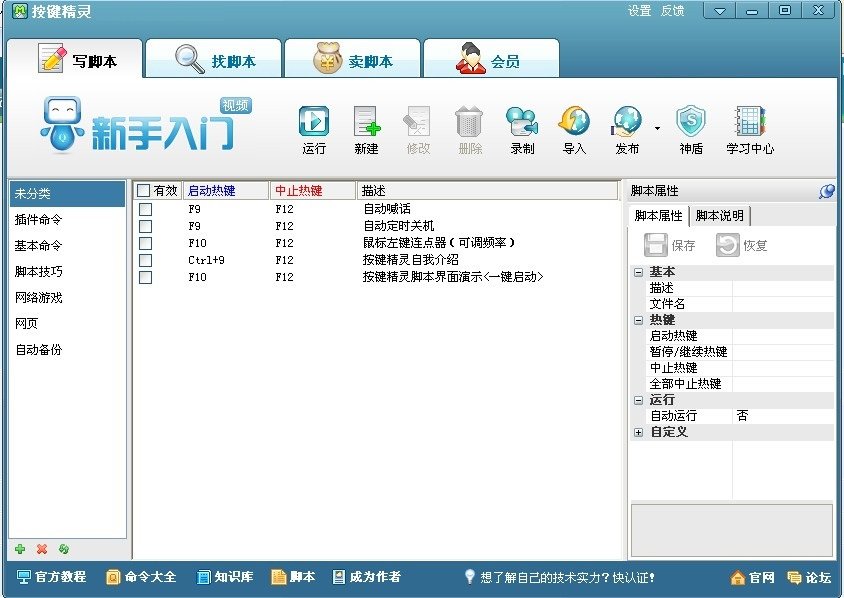Screen dimensions: 844x598
Task: Publish script with 发布 globe icon
Action: (x=627, y=130)
